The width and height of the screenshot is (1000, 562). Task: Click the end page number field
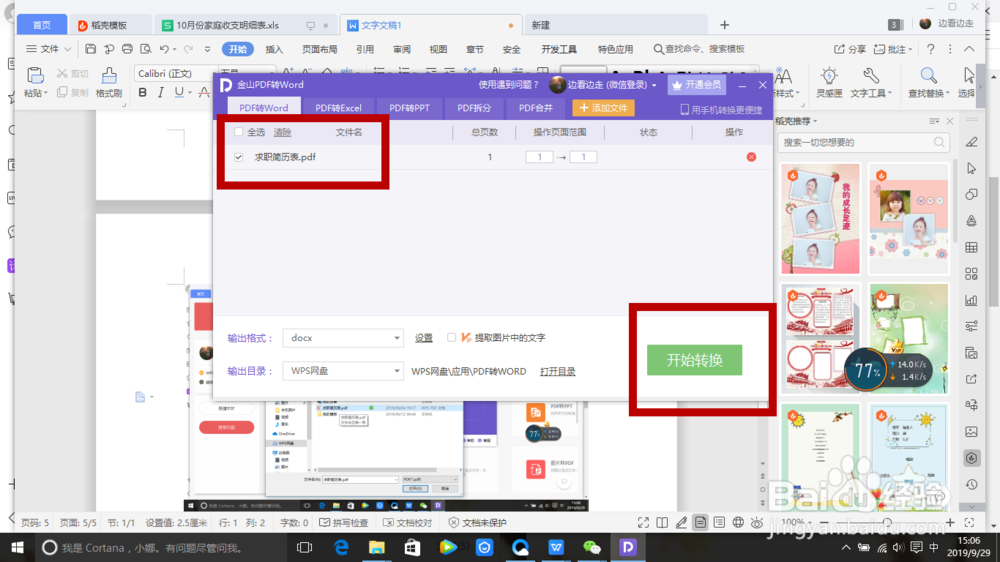pos(583,157)
